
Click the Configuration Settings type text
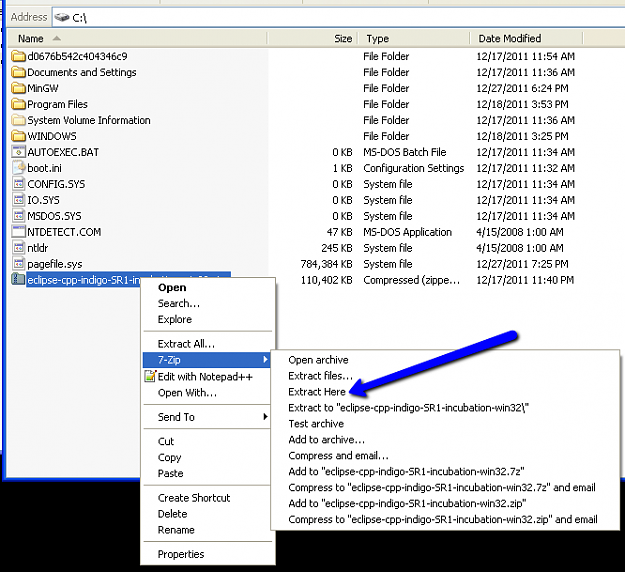[414, 168]
